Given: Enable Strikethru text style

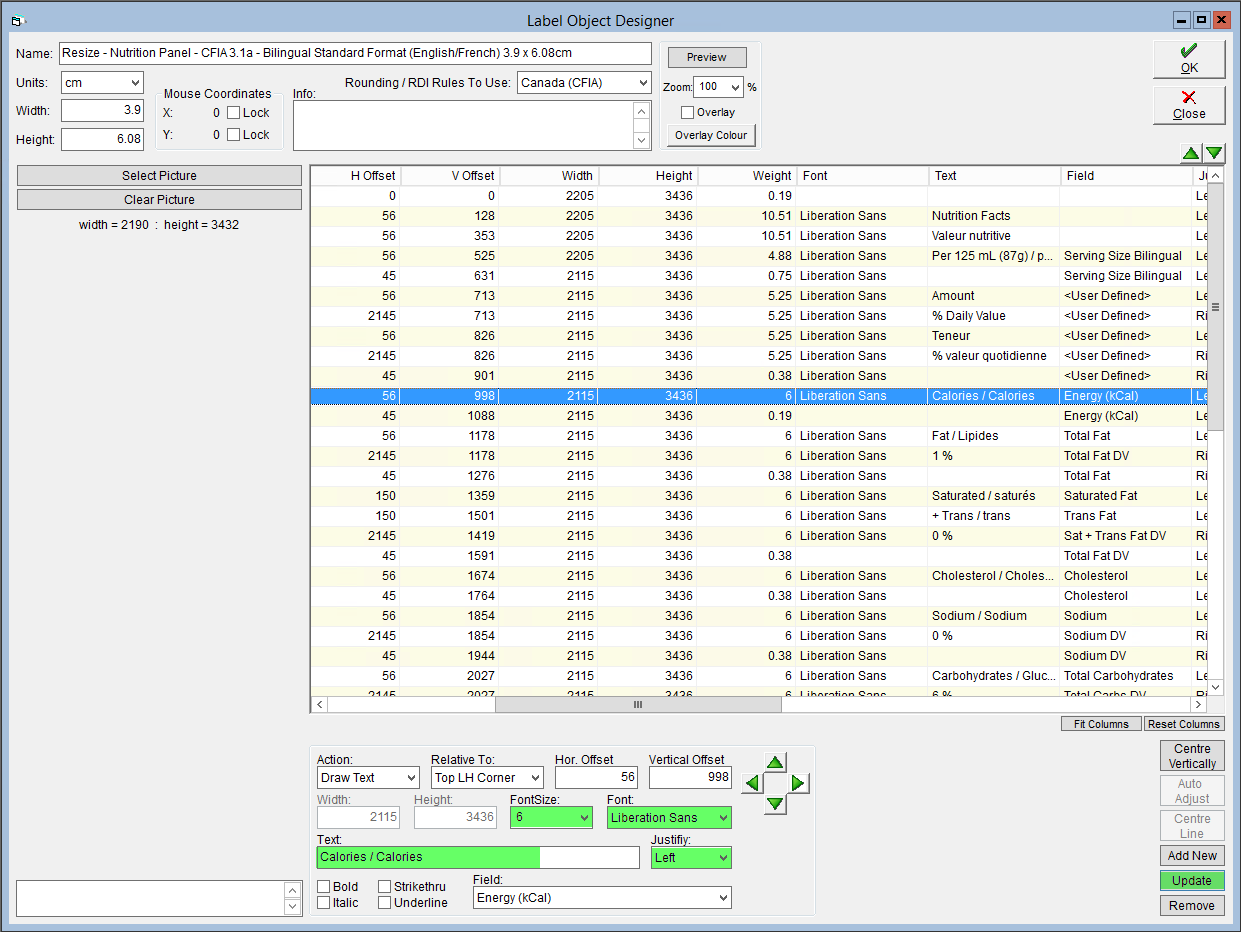Looking at the screenshot, I should (385, 887).
